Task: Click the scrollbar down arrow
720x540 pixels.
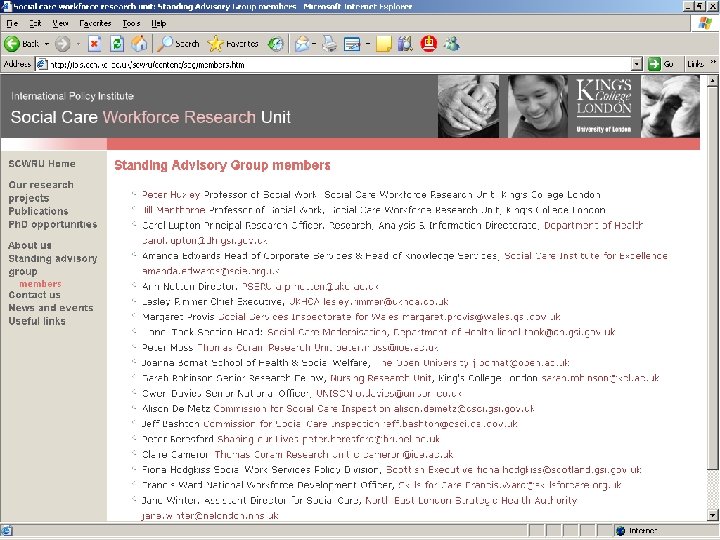Action: pos(712,515)
